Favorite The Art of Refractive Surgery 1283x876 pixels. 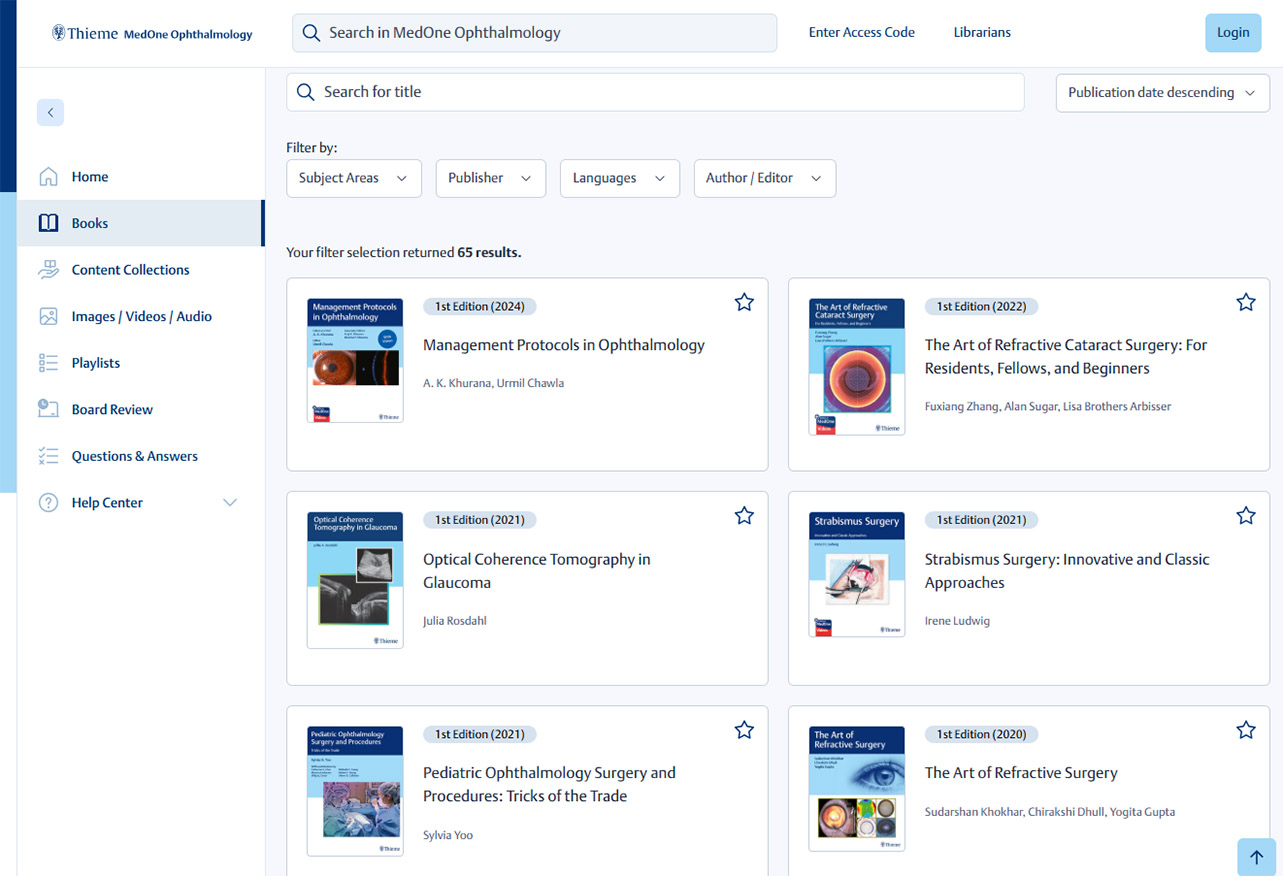pos(1246,730)
